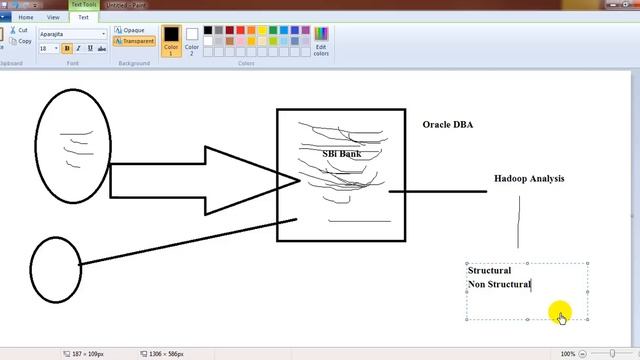
Task: Set text background to Transparent
Action: 134,41
